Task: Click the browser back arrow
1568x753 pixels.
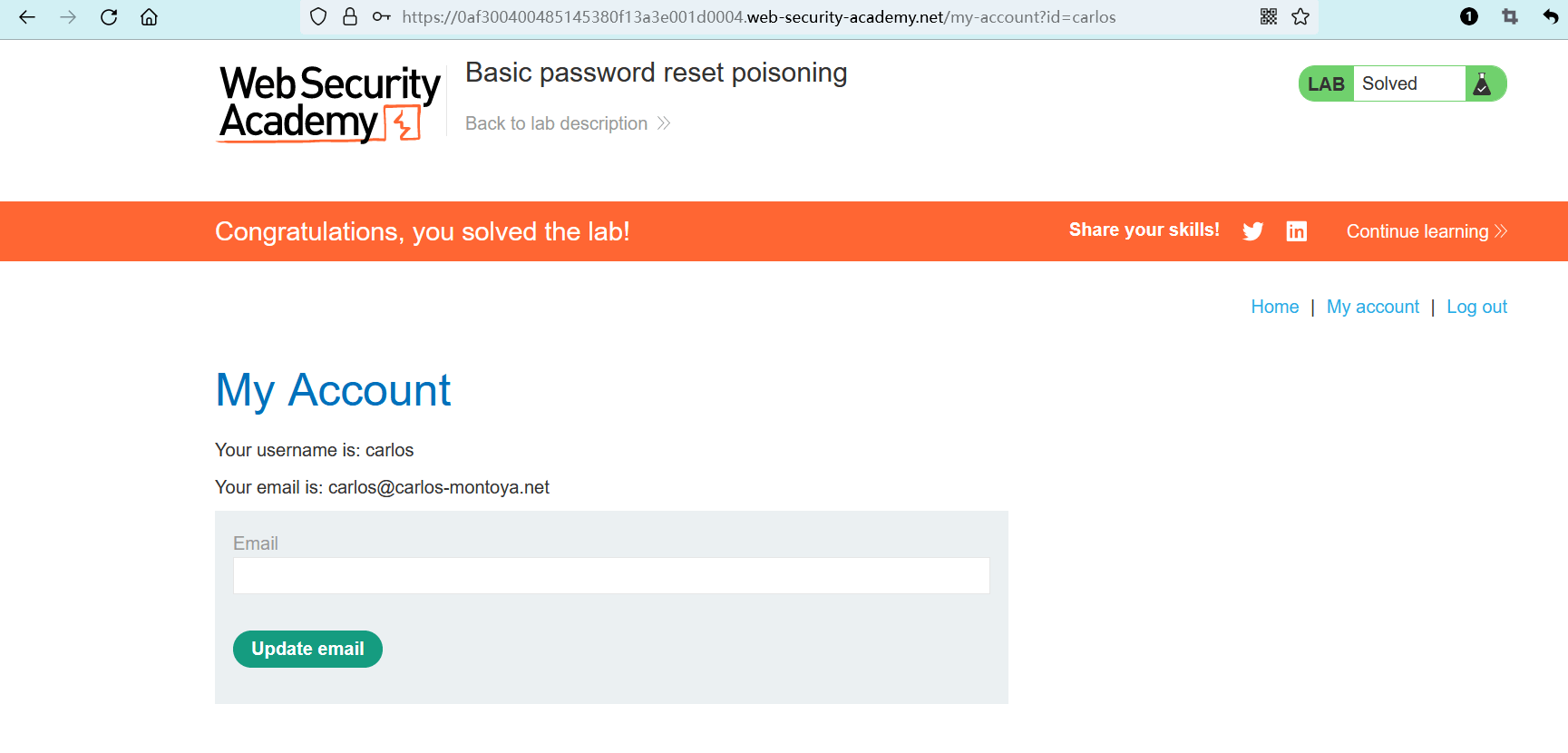Action: click(x=27, y=17)
